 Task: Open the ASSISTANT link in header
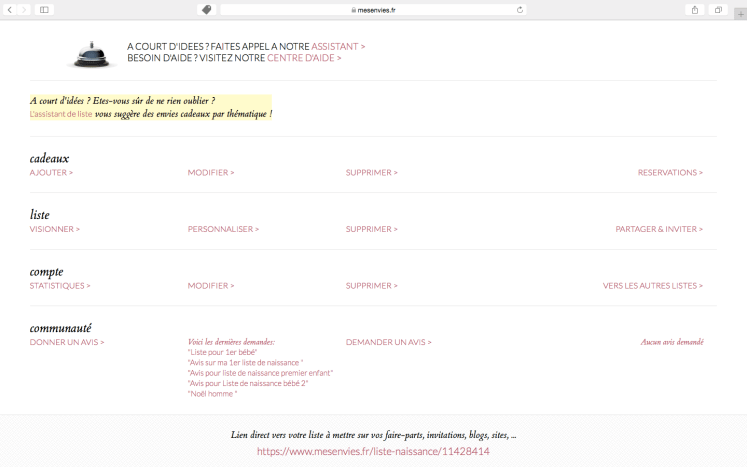(x=338, y=46)
